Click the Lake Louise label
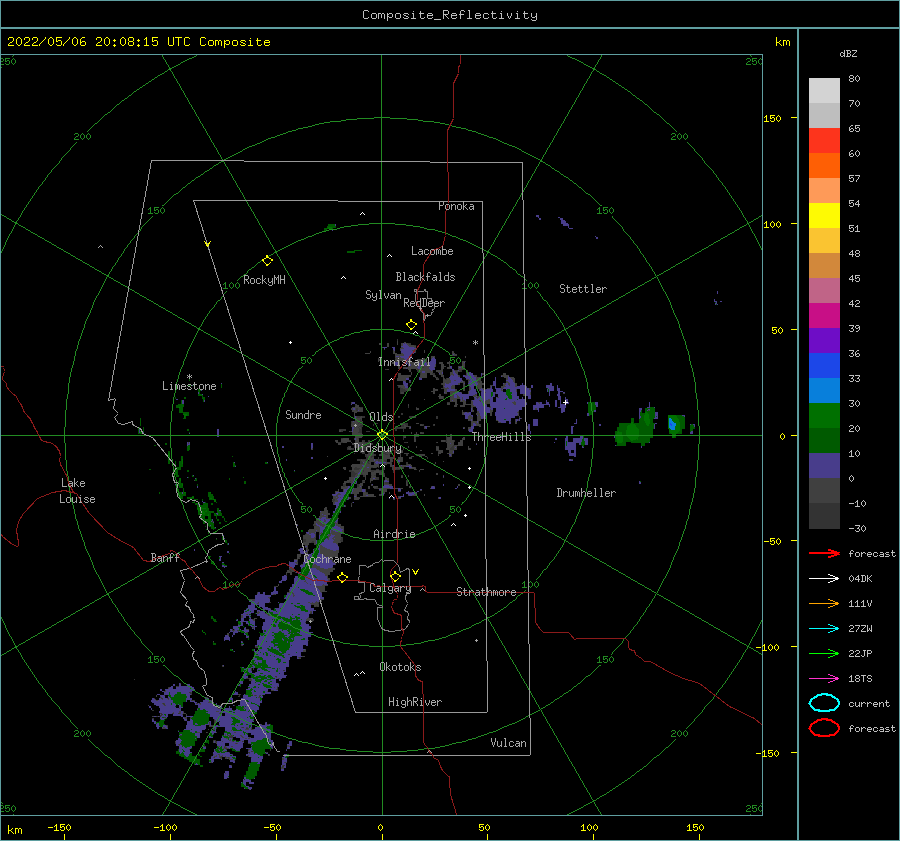The width and height of the screenshot is (900, 841). tap(77, 491)
